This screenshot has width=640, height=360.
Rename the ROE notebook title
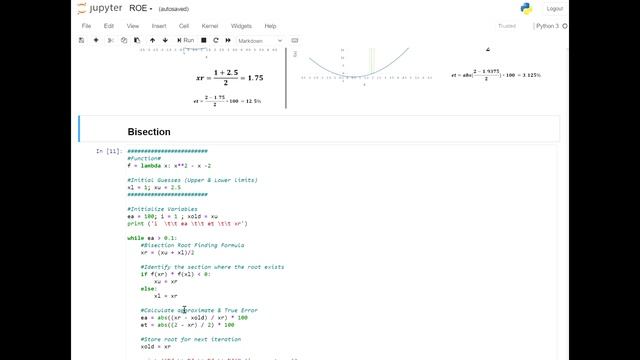point(138,9)
